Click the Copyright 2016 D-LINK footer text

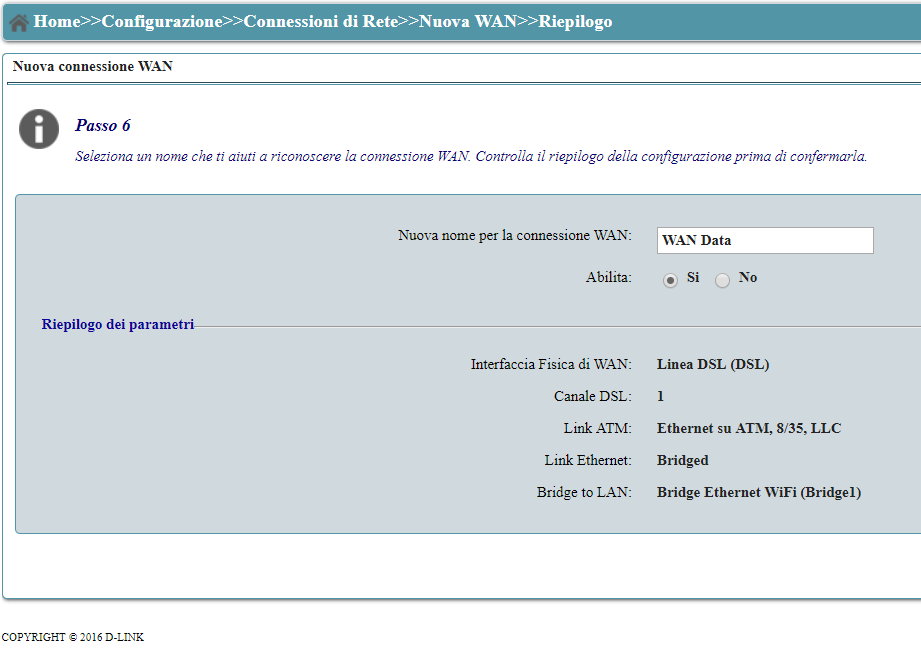[72, 637]
